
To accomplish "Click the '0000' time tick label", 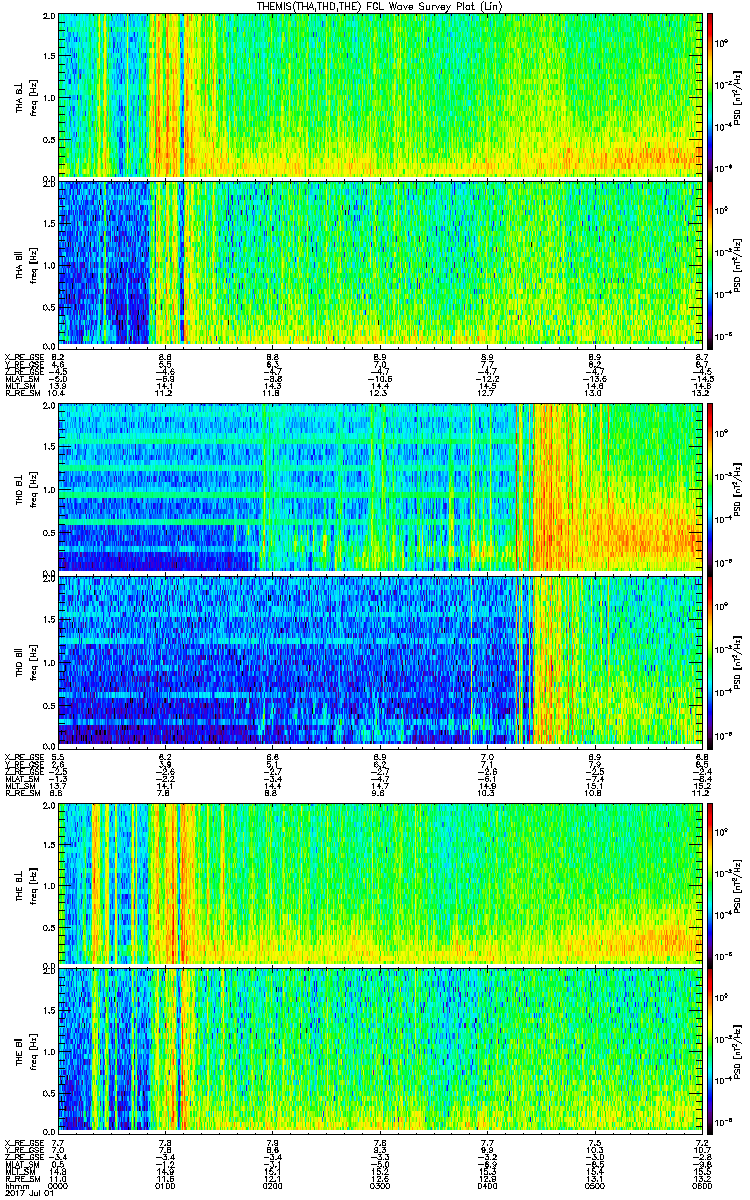I will pyautogui.click(x=59, y=1187).
